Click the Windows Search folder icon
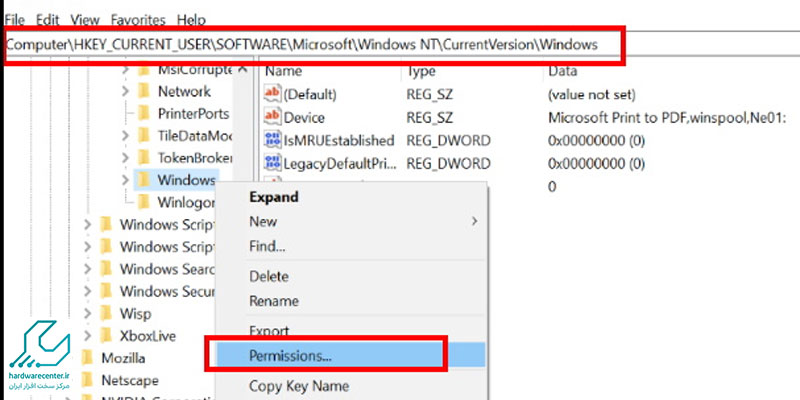Image resolution: width=800 pixels, height=400 pixels. click(x=106, y=268)
